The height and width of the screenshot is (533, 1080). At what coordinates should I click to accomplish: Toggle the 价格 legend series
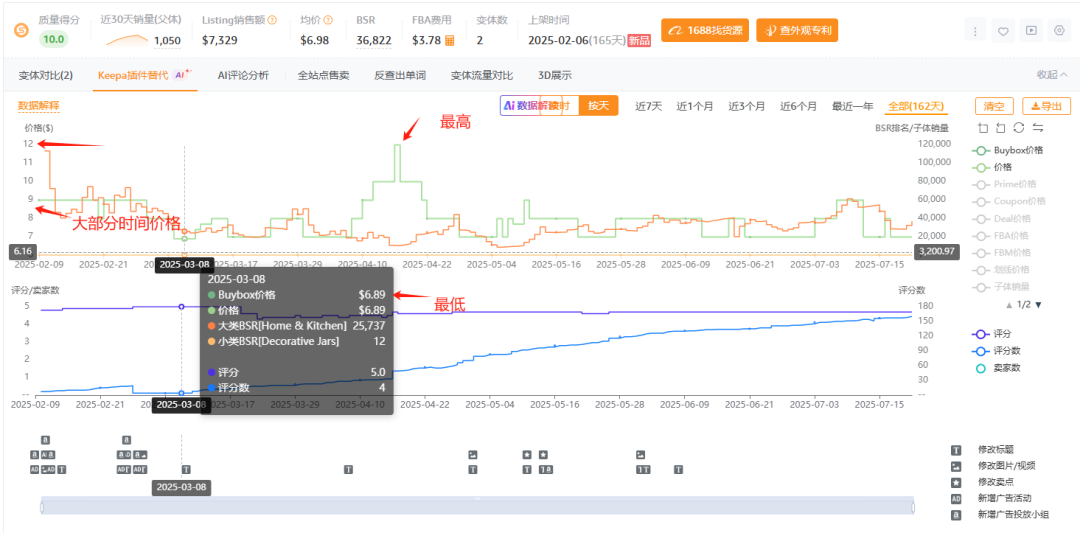click(992, 167)
